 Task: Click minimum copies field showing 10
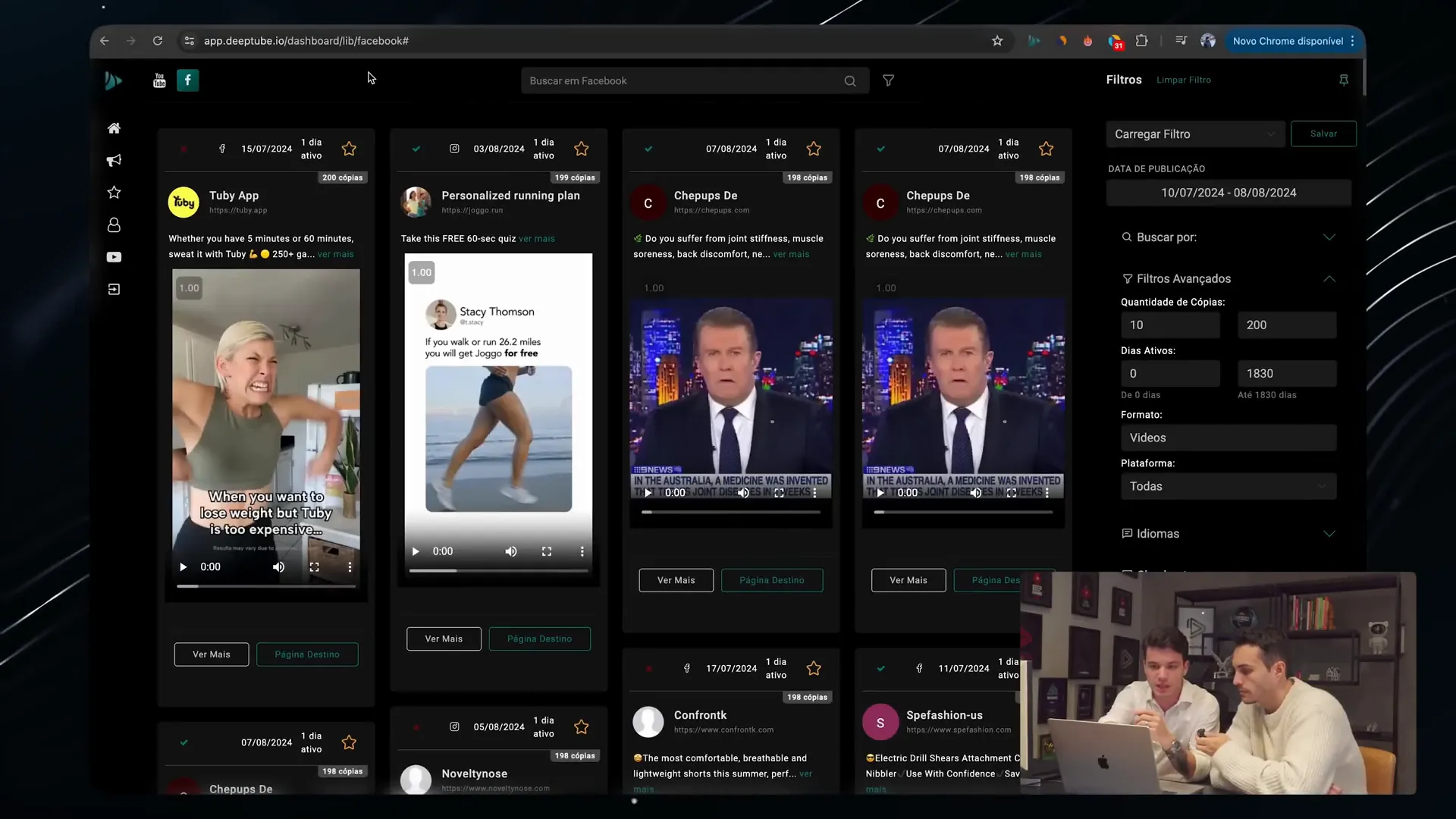(x=1170, y=325)
